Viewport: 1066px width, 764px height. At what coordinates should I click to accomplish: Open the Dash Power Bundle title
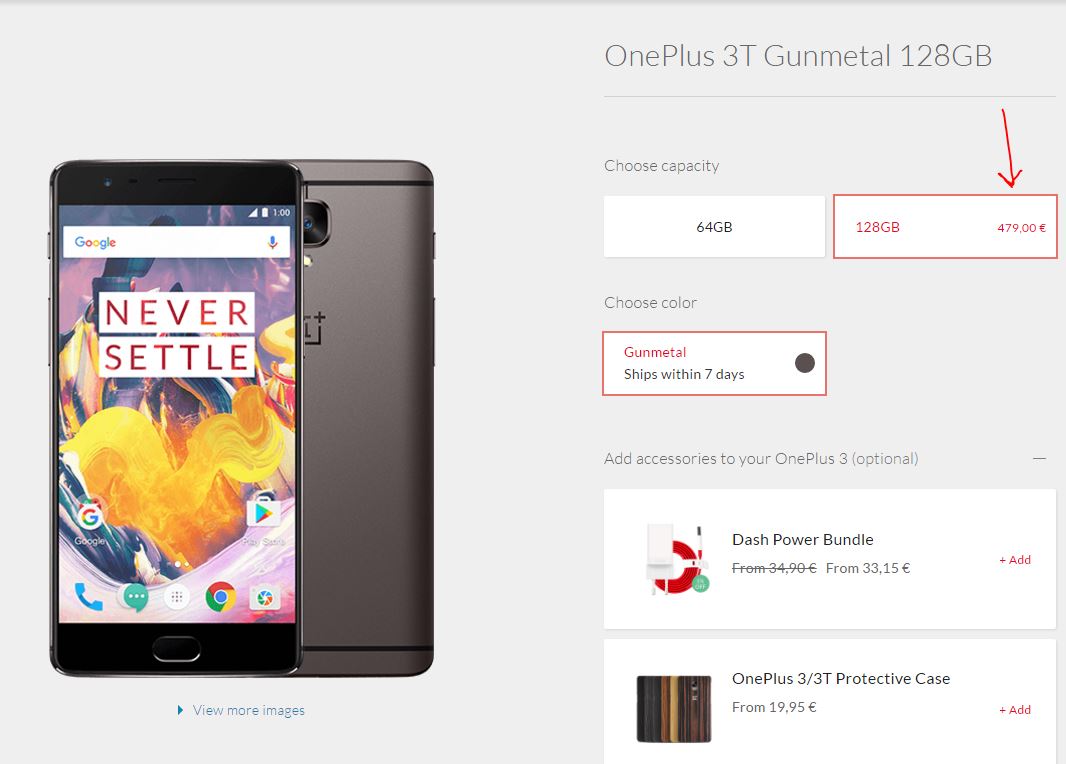(802, 540)
